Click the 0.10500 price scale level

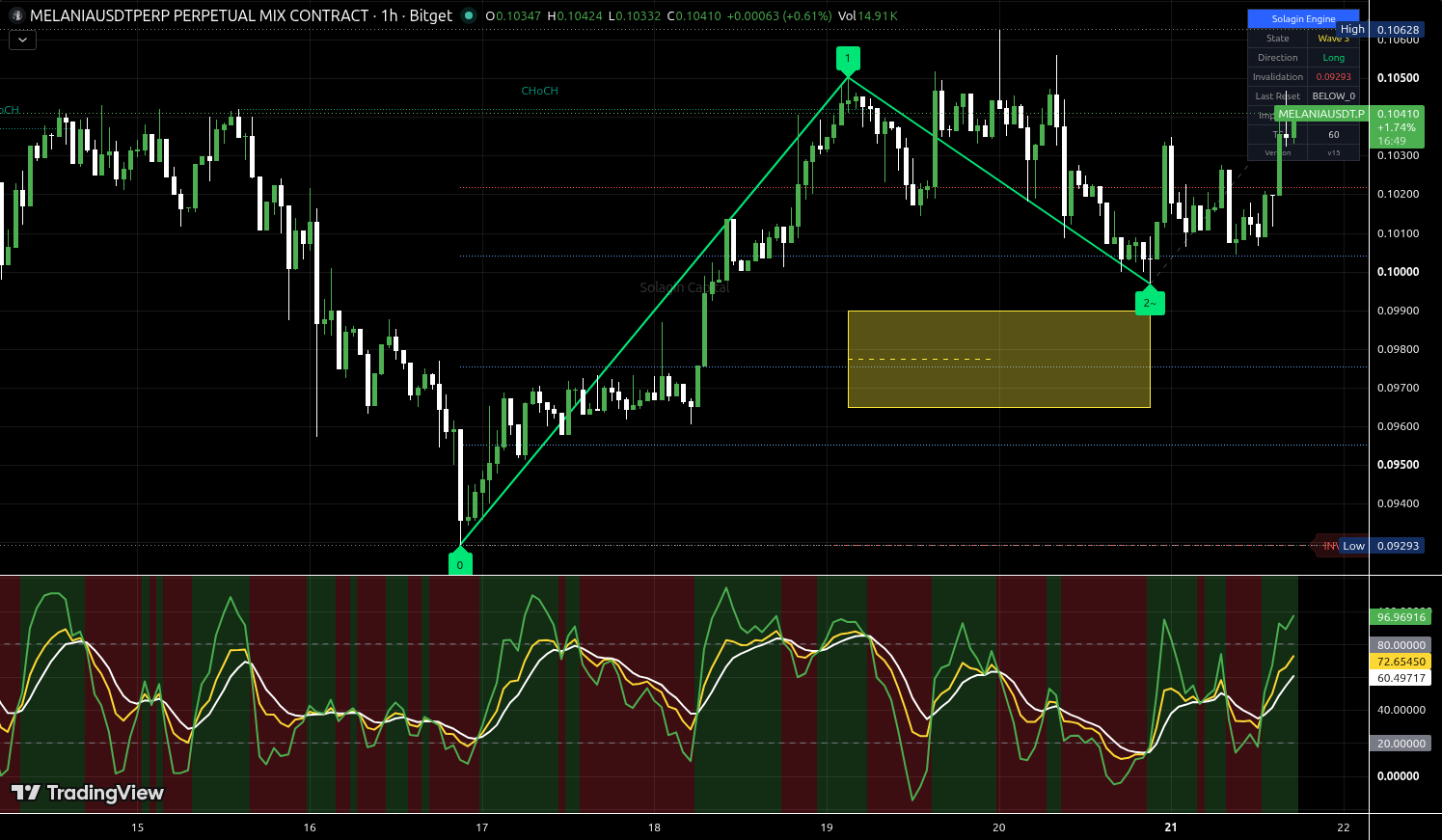click(x=1398, y=78)
